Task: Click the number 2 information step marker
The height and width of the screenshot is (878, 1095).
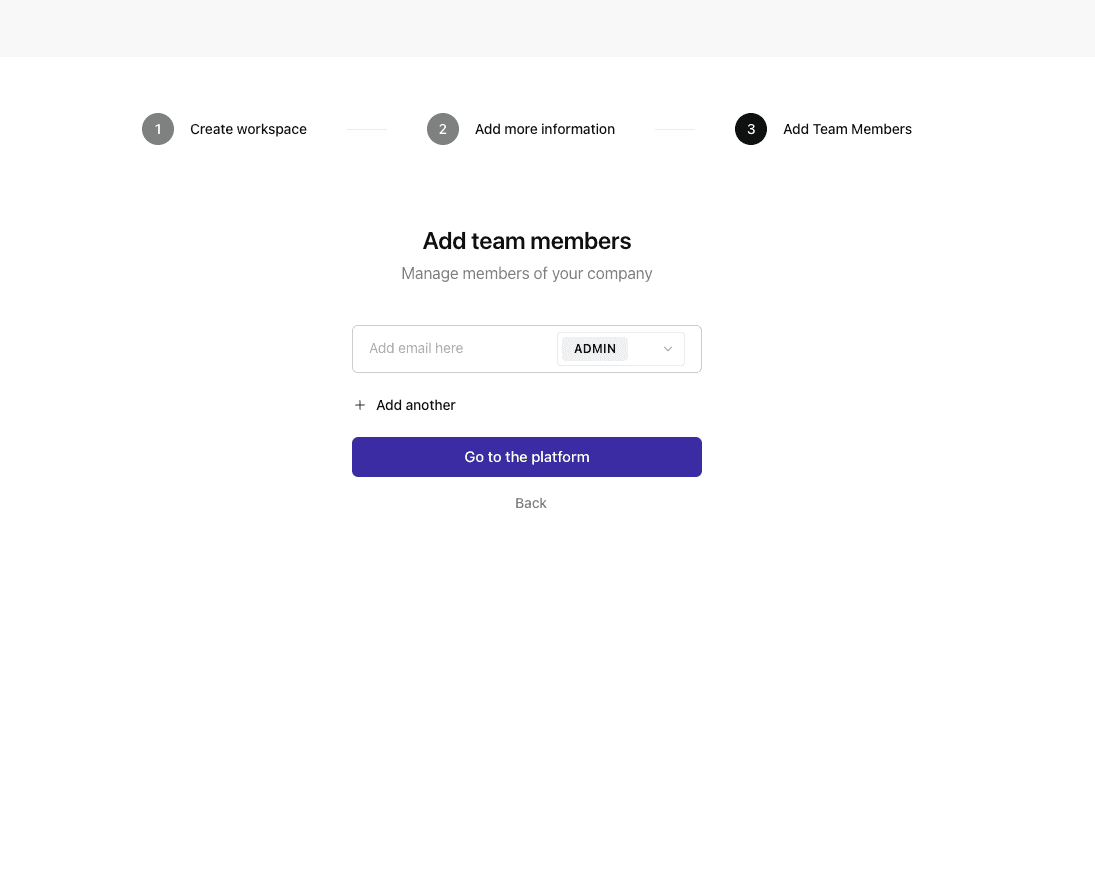Action: pos(443,129)
